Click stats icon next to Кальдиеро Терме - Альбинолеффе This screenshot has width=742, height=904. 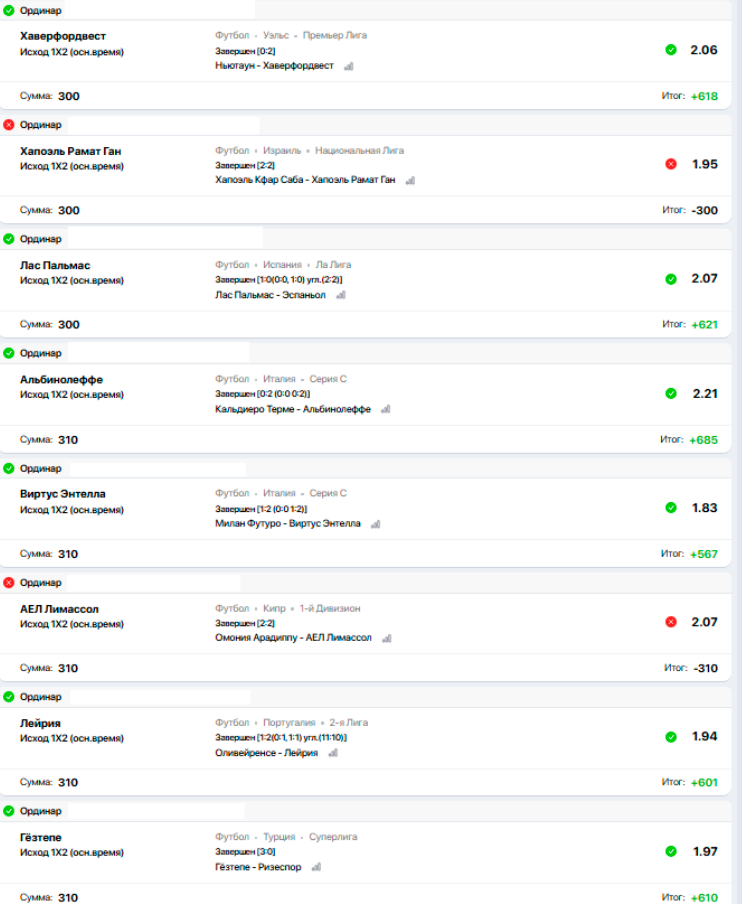[x=386, y=410]
